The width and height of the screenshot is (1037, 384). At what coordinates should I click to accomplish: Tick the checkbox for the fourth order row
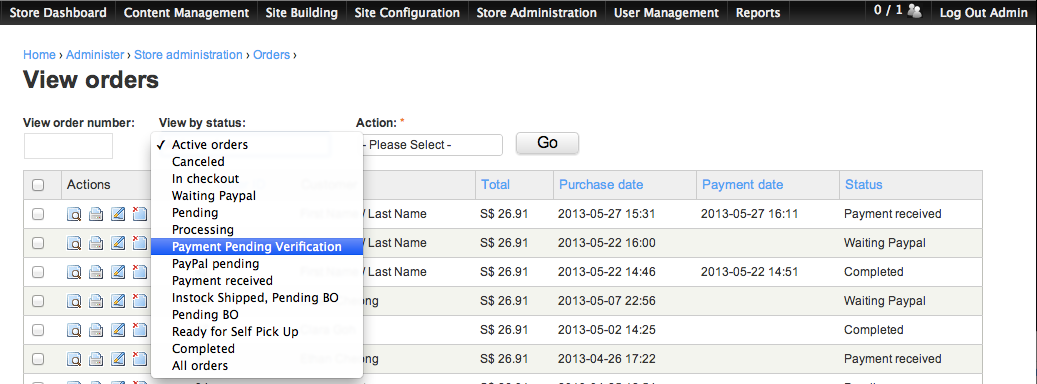[x=38, y=301]
